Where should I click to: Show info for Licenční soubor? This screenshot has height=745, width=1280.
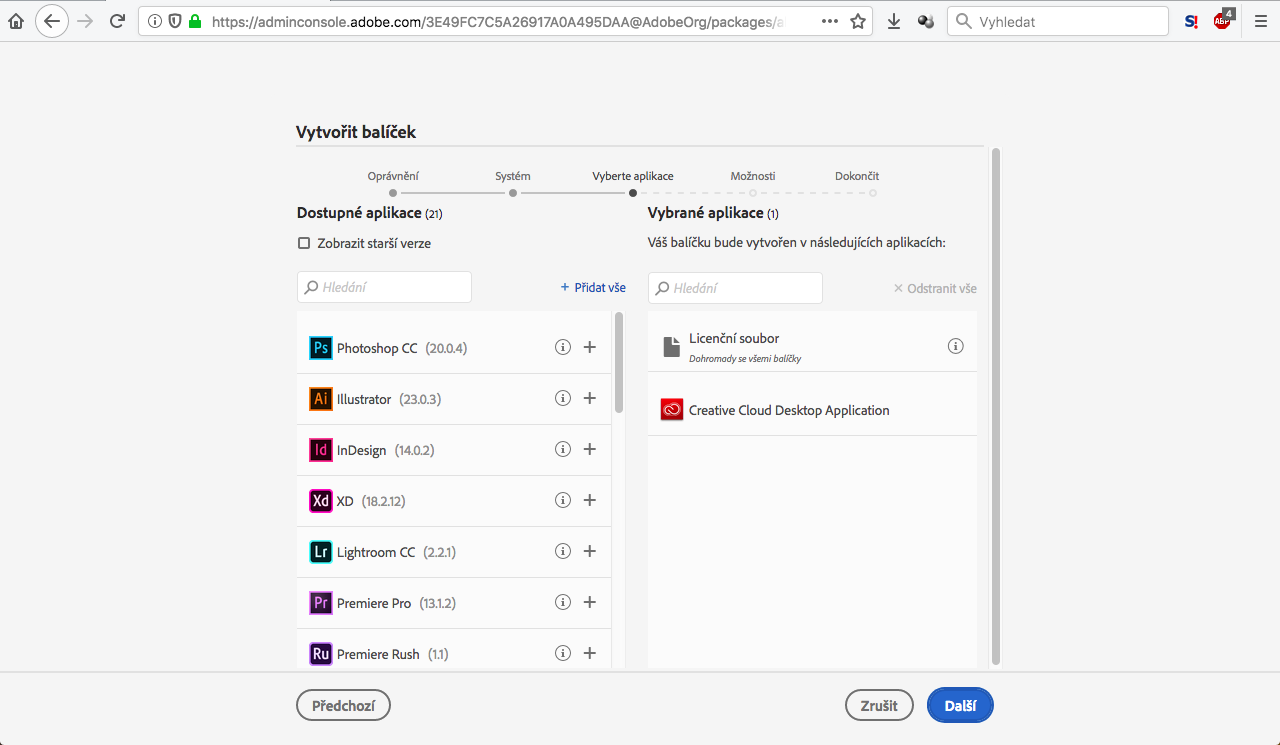[956, 346]
